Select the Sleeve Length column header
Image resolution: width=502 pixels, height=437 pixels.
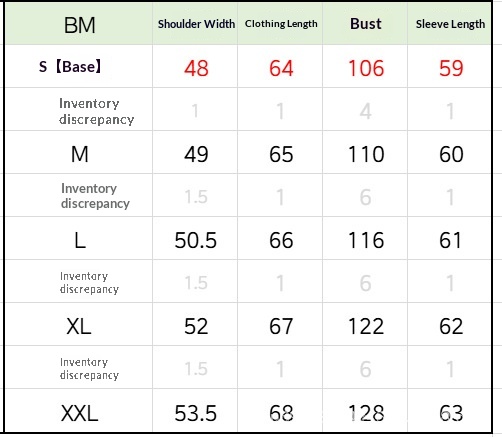point(450,24)
